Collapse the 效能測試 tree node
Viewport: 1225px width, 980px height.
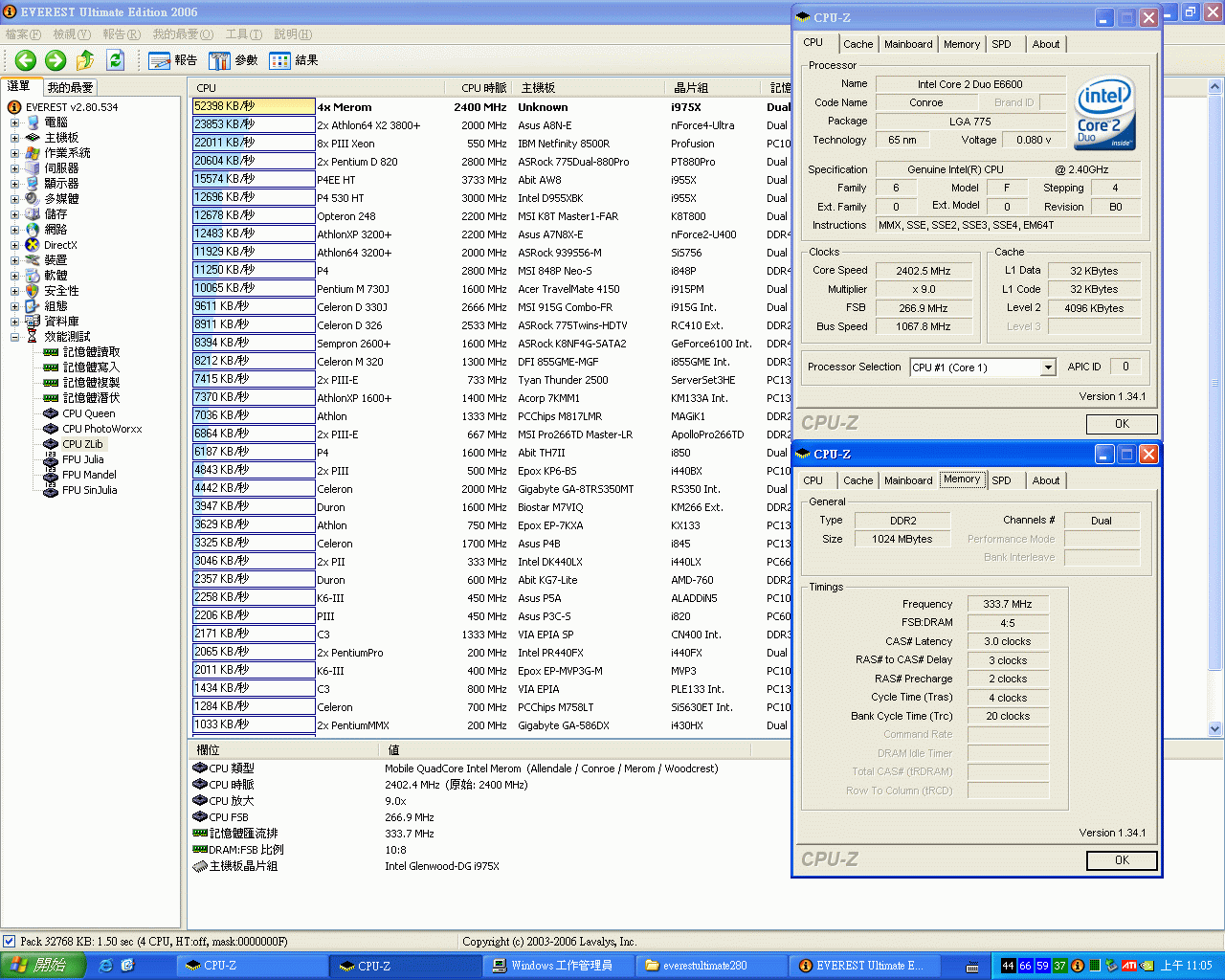(x=14, y=337)
